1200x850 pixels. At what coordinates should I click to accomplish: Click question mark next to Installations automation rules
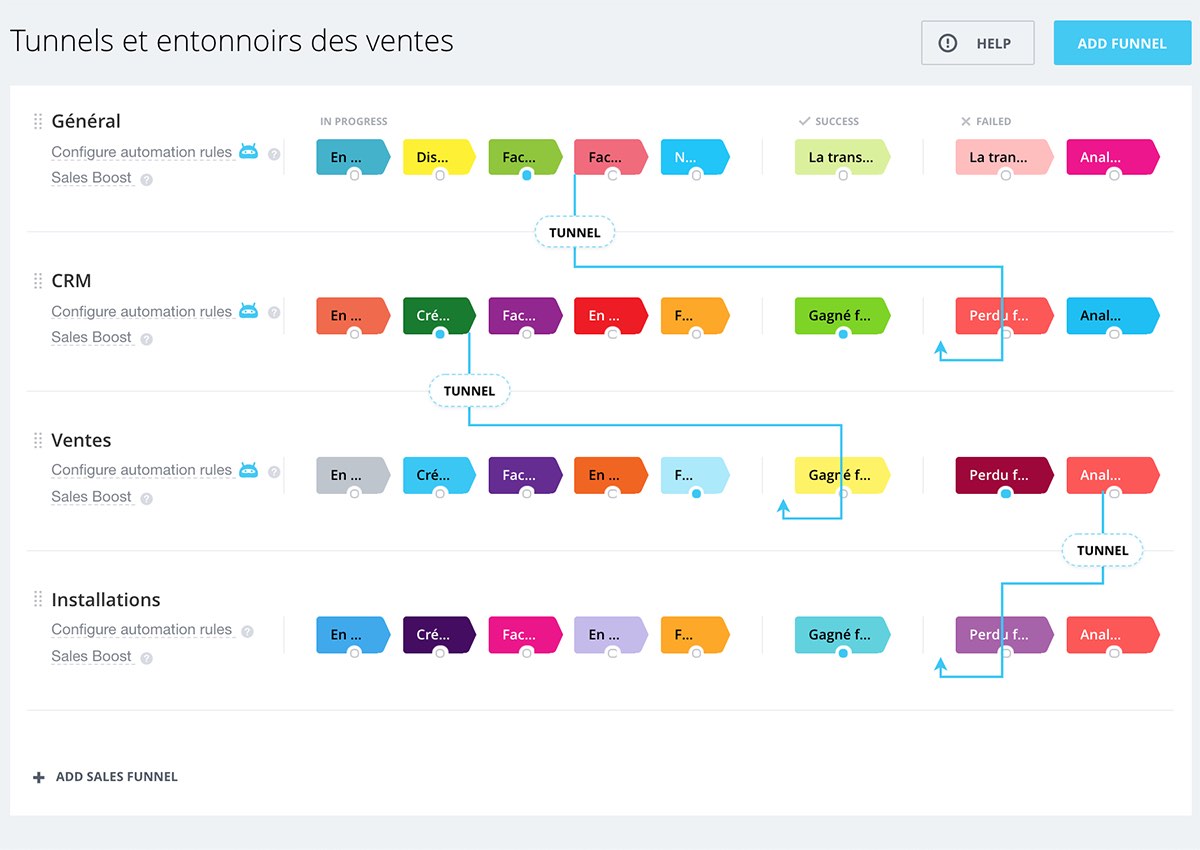point(247,631)
